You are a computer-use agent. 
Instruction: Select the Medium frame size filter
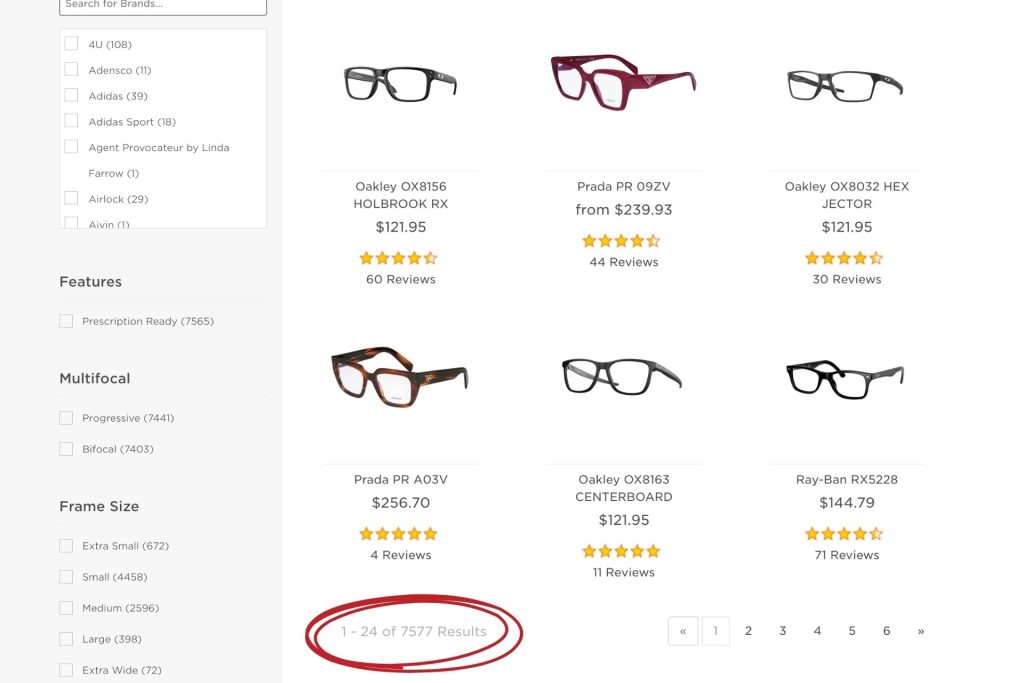tap(66, 608)
